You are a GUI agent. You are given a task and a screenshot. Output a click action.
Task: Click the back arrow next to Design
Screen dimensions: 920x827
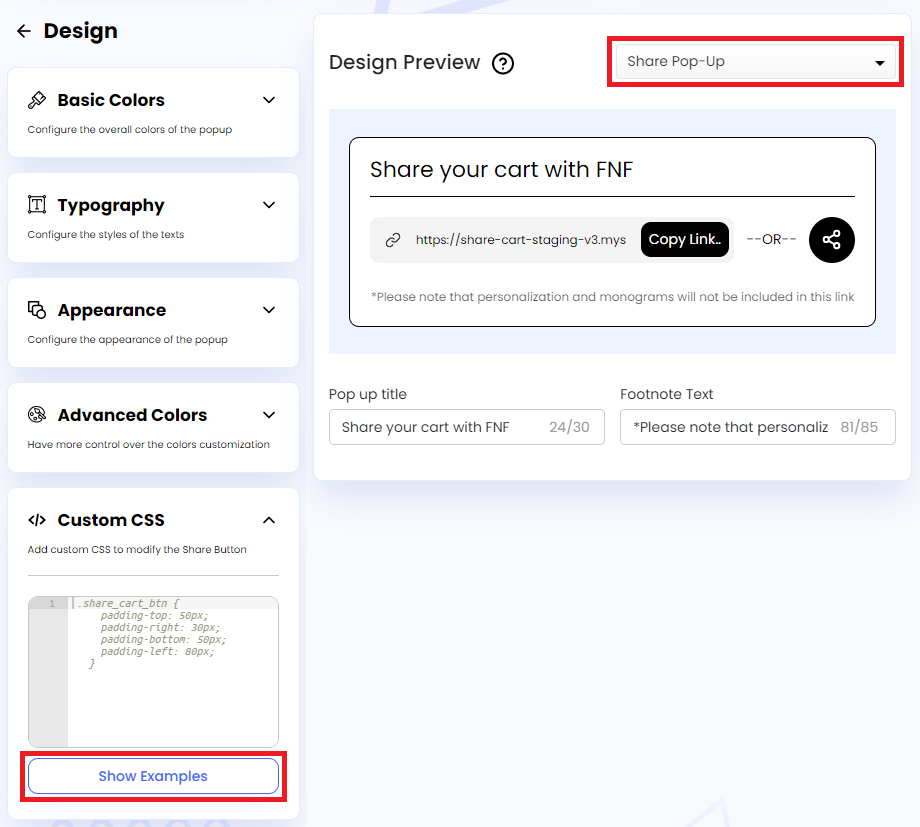(24, 30)
